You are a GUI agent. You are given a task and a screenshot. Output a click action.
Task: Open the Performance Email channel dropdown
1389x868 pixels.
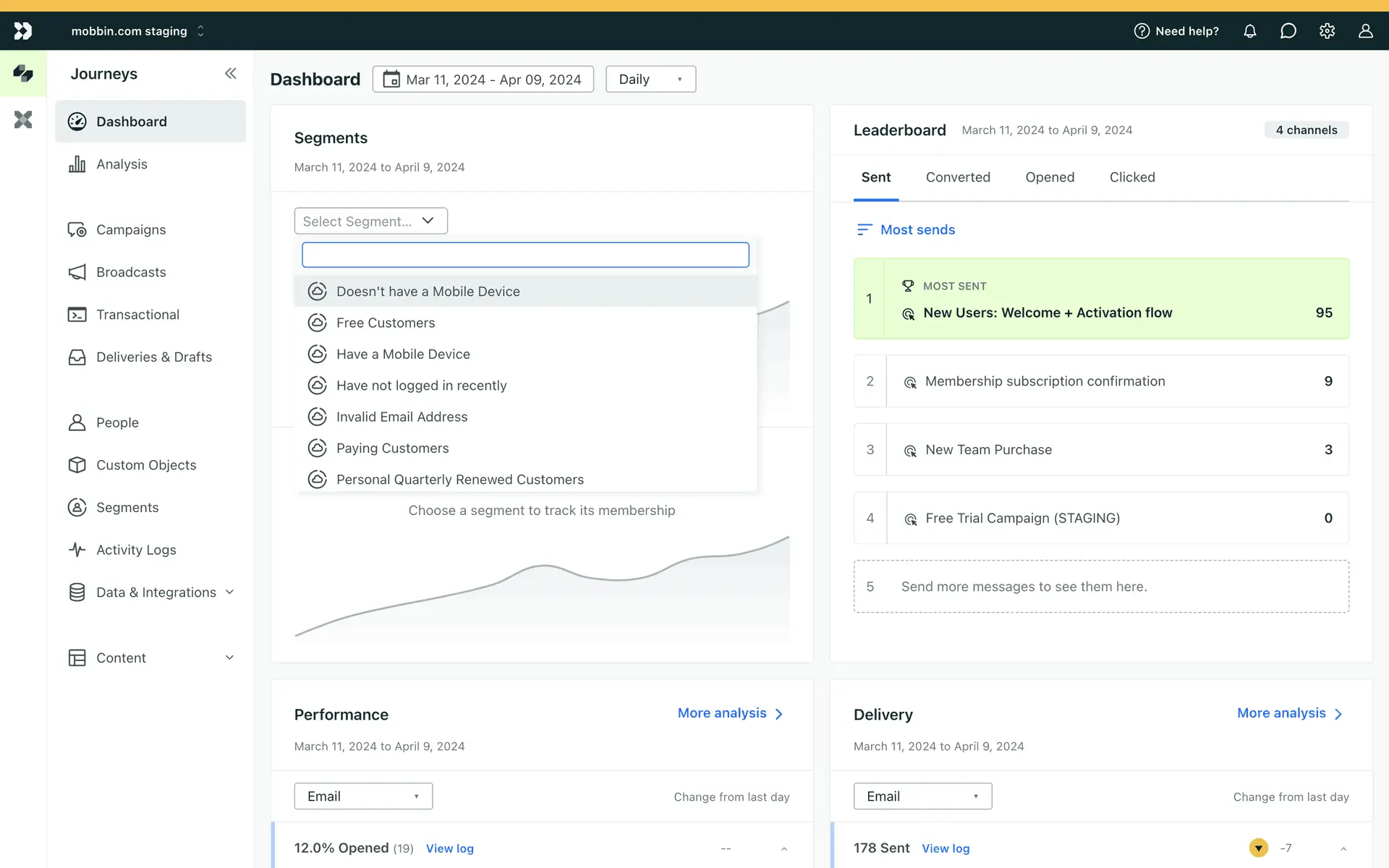tap(363, 796)
